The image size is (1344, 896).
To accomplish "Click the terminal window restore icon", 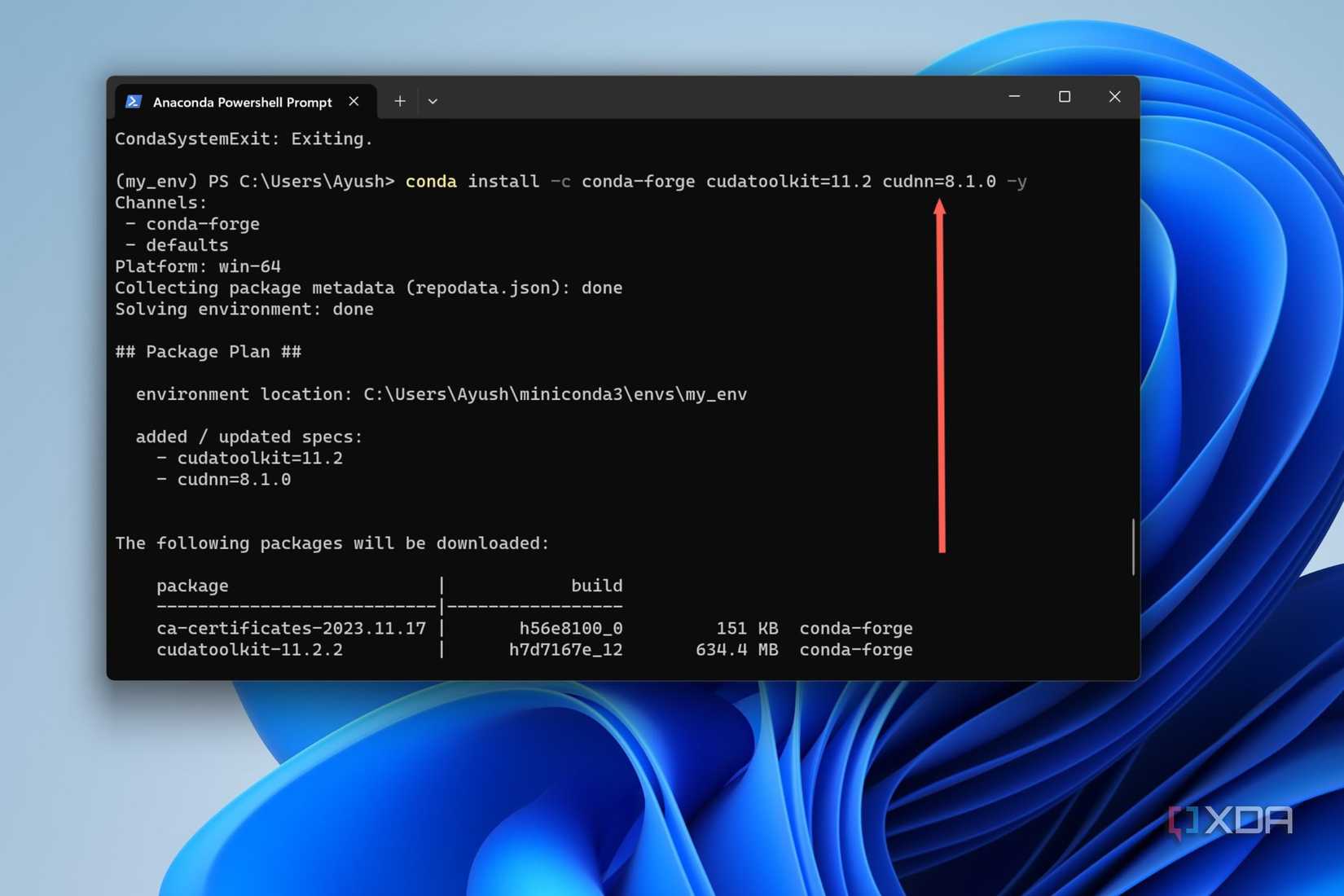I will pyautogui.click(x=1064, y=96).
